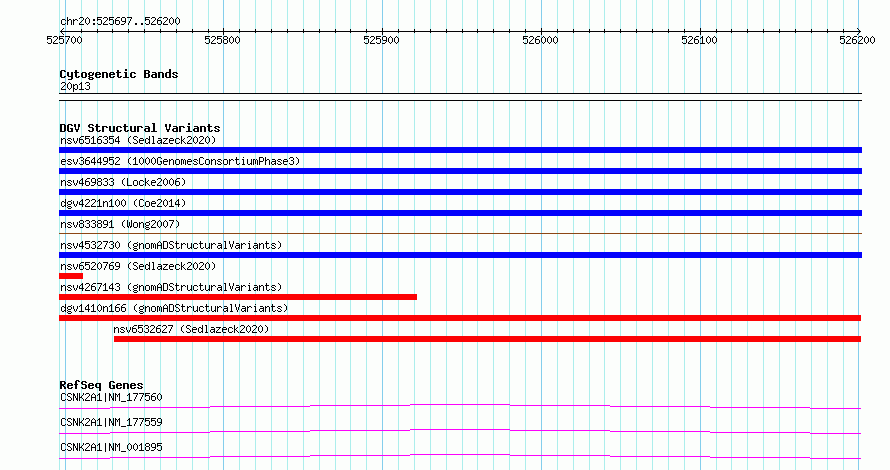Select the blue bar for nsv6516354
Image resolution: width=890 pixels, height=470 pixels.
pyautogui.click(x=460, y=150)
